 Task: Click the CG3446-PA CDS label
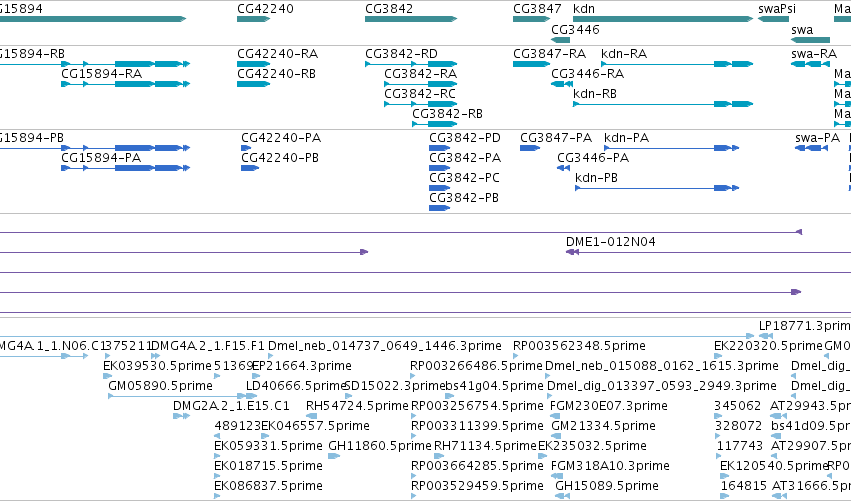point(593,158)
